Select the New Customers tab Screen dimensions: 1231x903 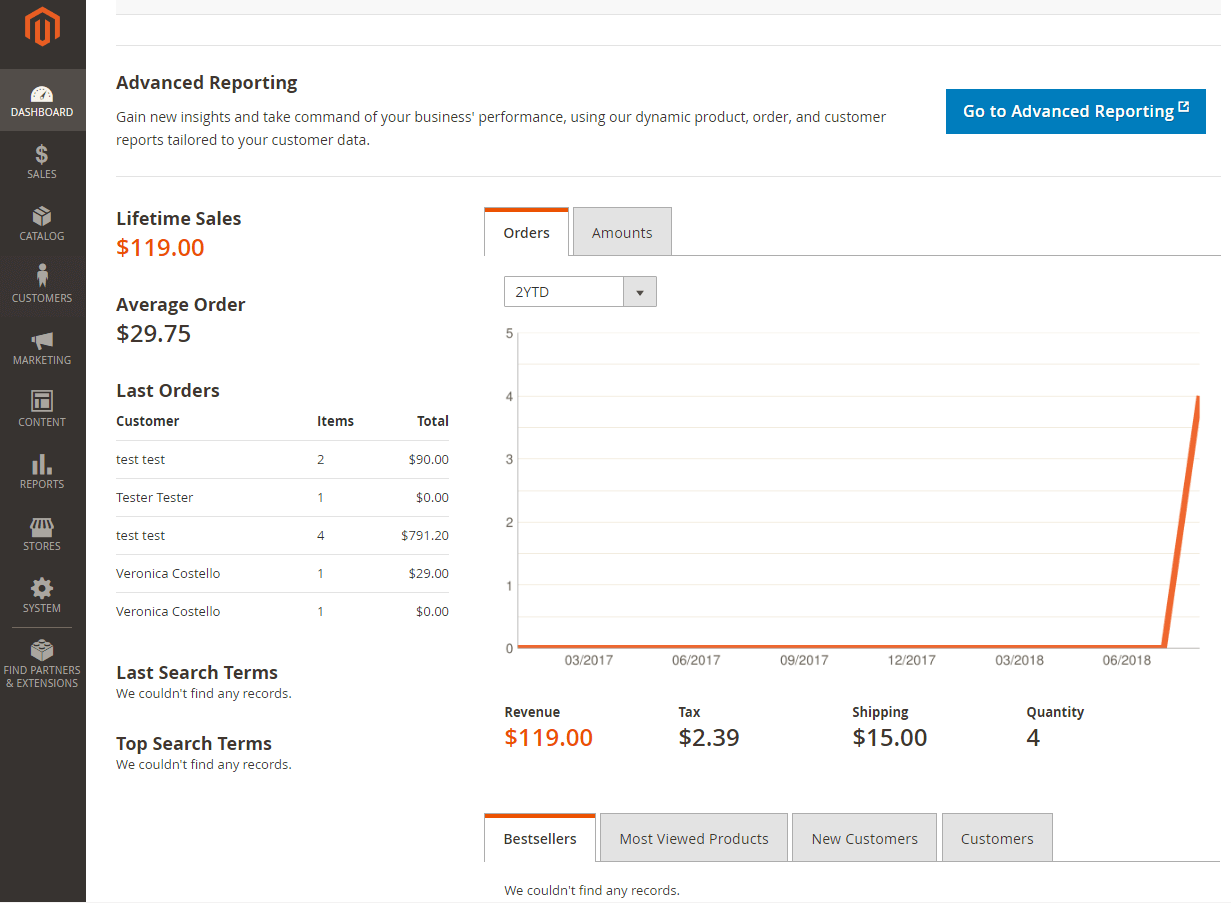click(863, 837)
